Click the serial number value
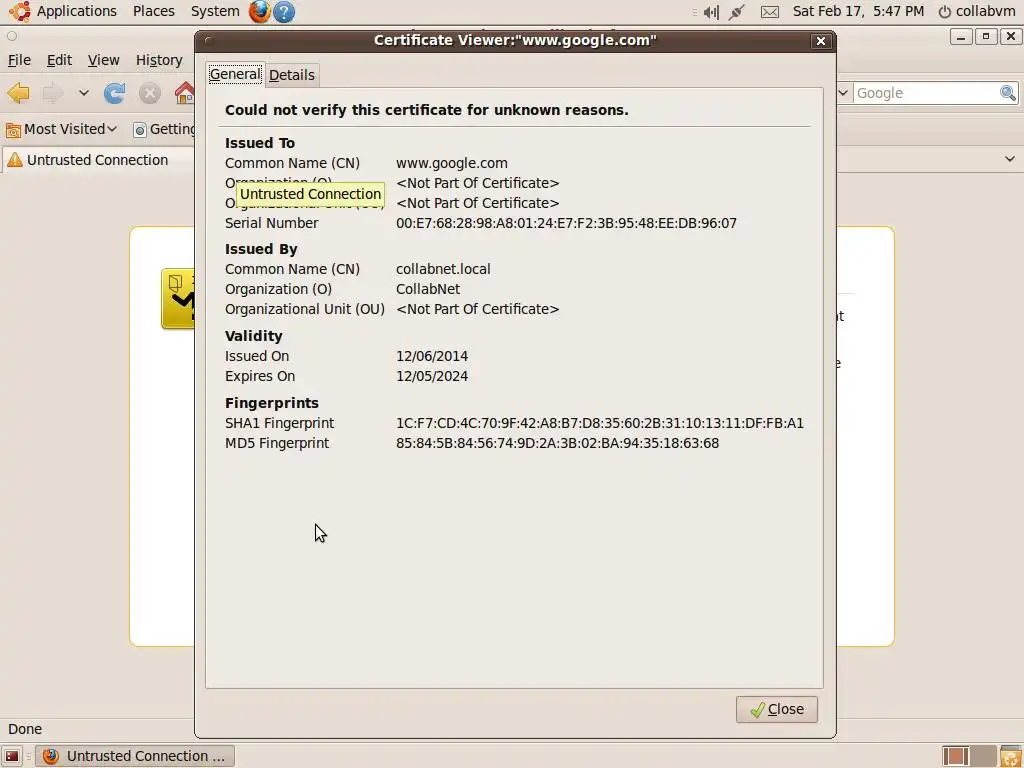The height and width of the screenshot is (768, 1024). click(566, 223)
